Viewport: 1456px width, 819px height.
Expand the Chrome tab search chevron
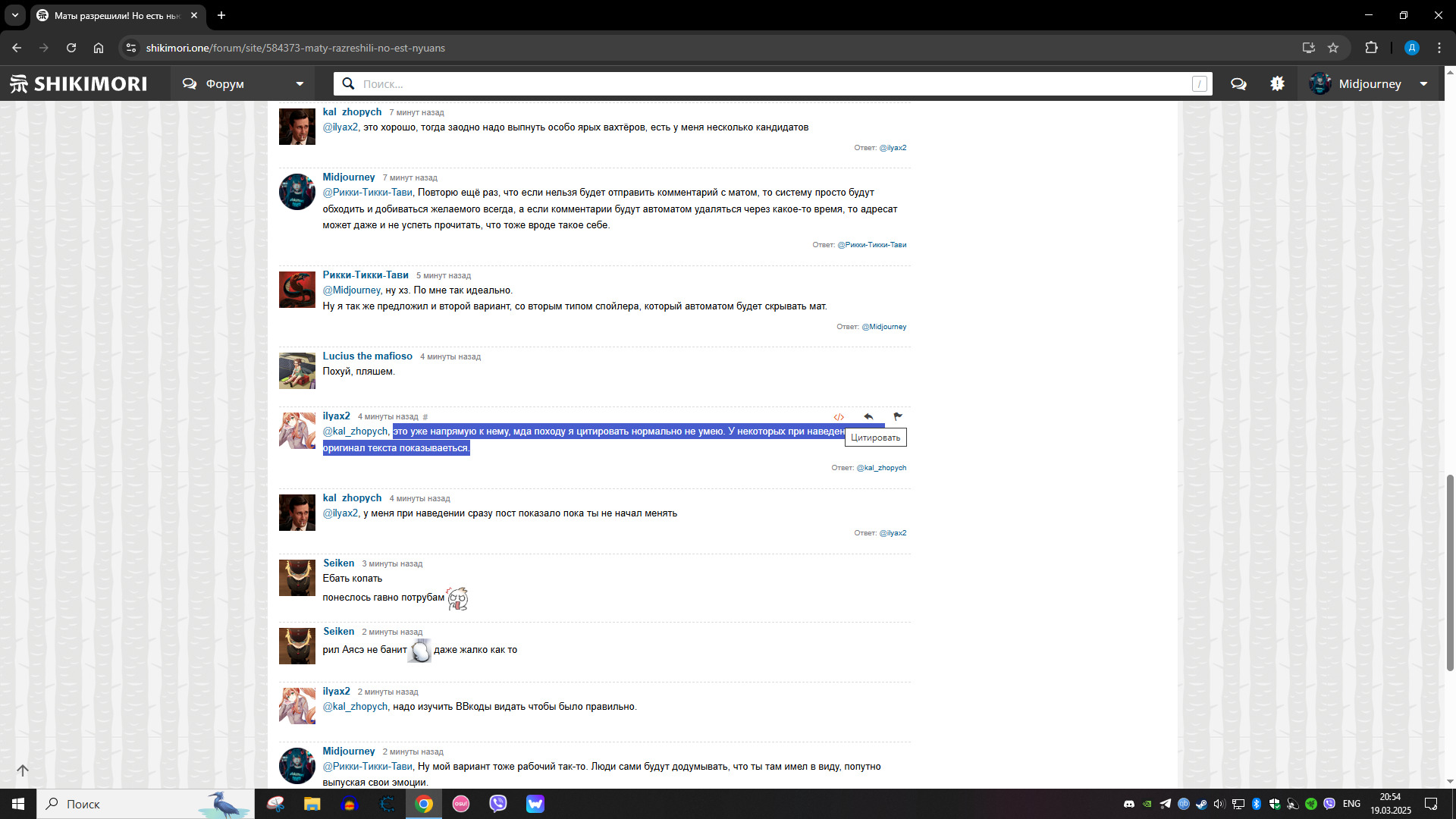[14, 15]
